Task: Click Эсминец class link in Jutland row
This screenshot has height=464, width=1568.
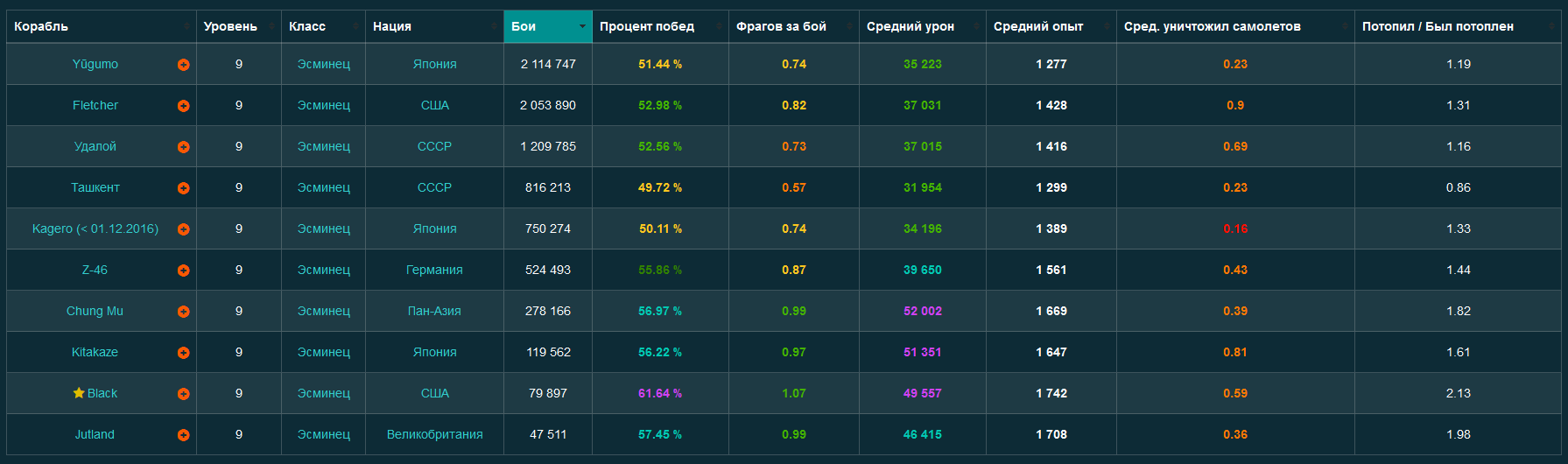Action: point(323,434)
